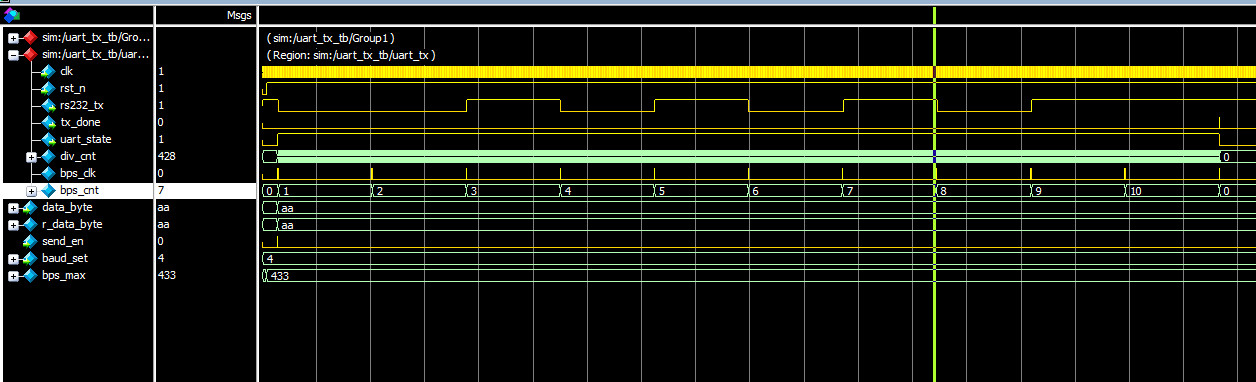Click the data_byte bus diamond icon

(30, 207)
